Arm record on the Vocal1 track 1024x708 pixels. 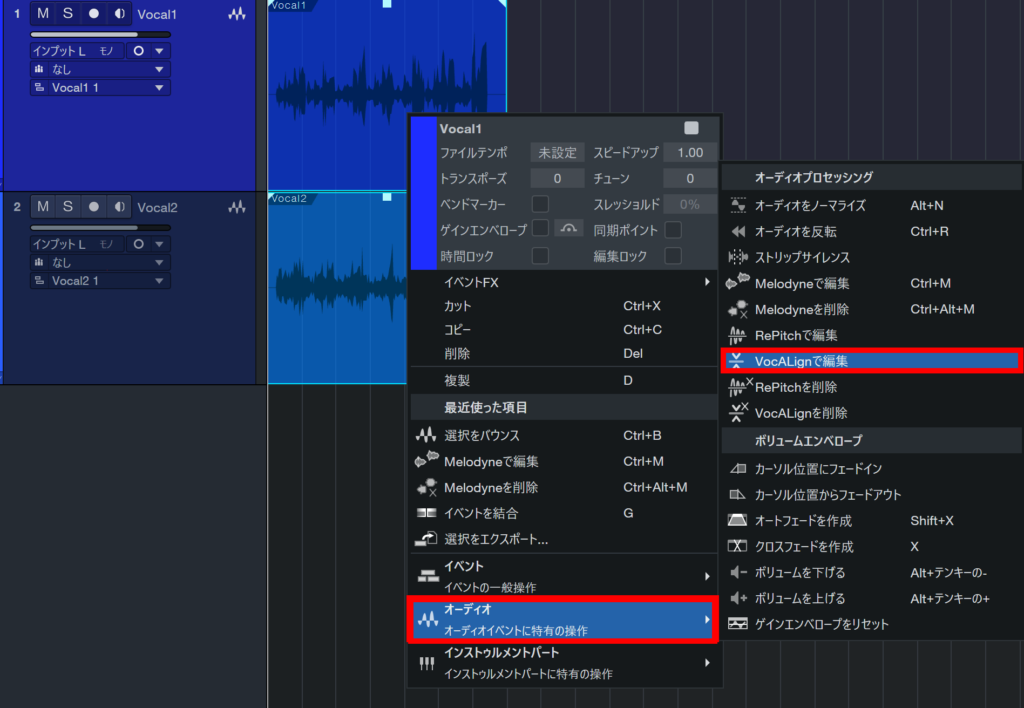[x=94, y=14]
